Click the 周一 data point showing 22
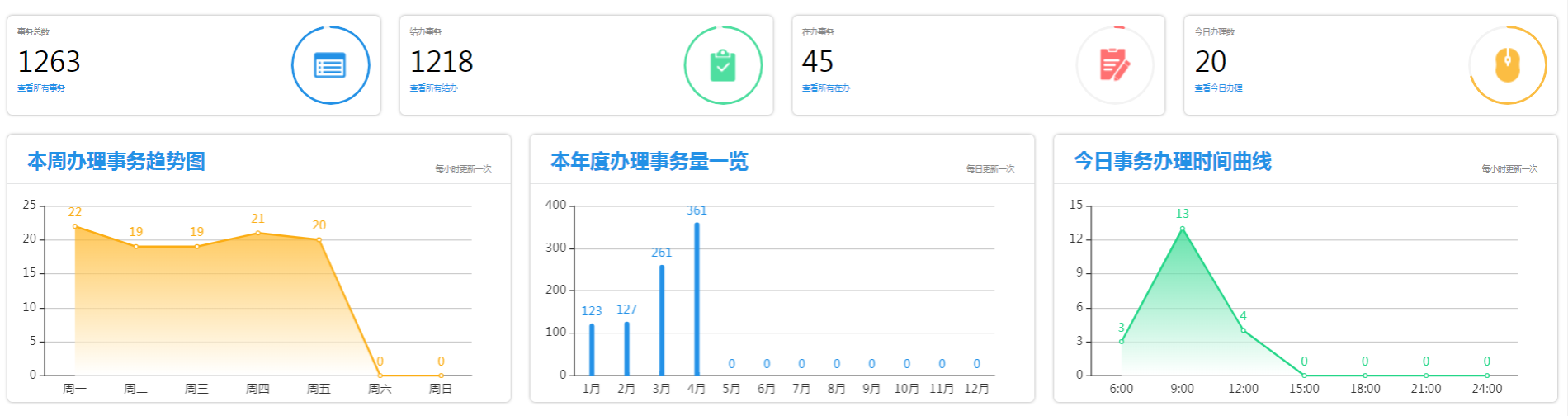 point(75,226)
